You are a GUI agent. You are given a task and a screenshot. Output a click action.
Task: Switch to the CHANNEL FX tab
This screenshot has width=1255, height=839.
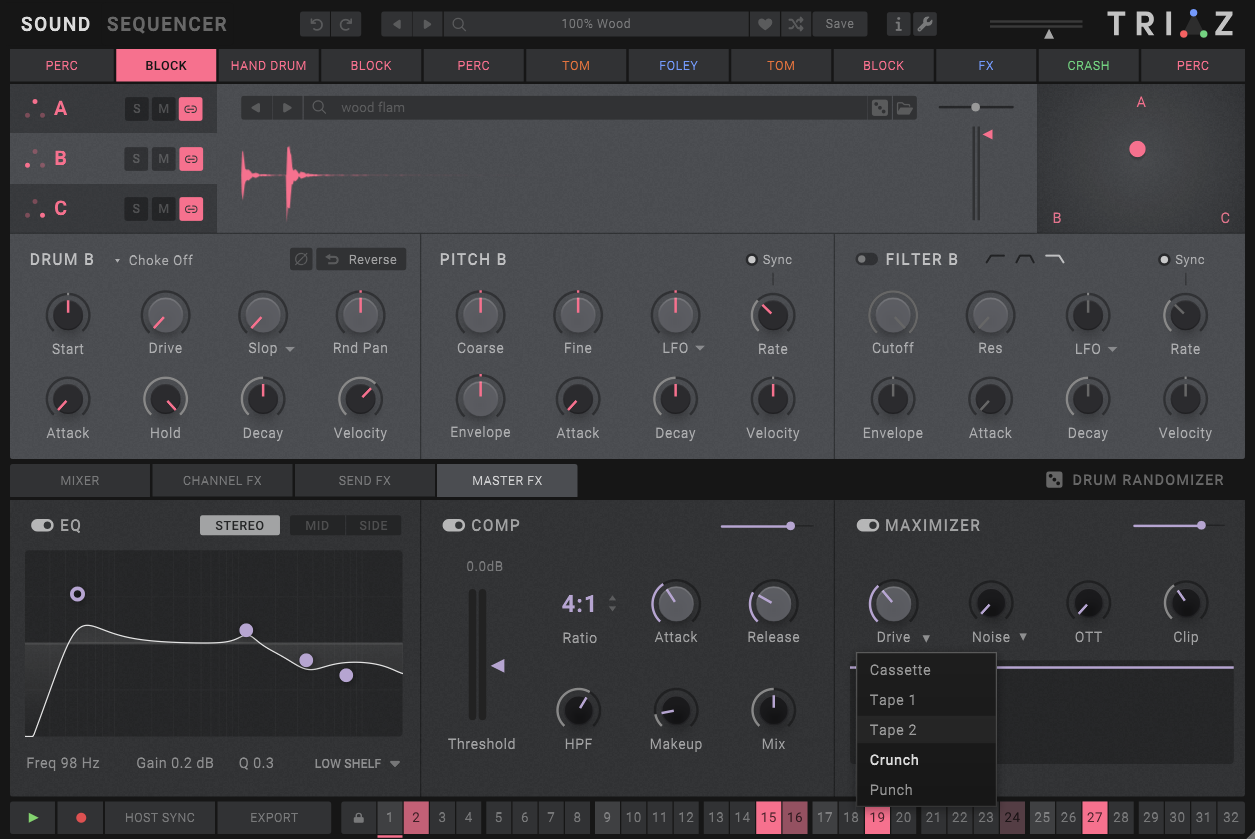[222, 481]
